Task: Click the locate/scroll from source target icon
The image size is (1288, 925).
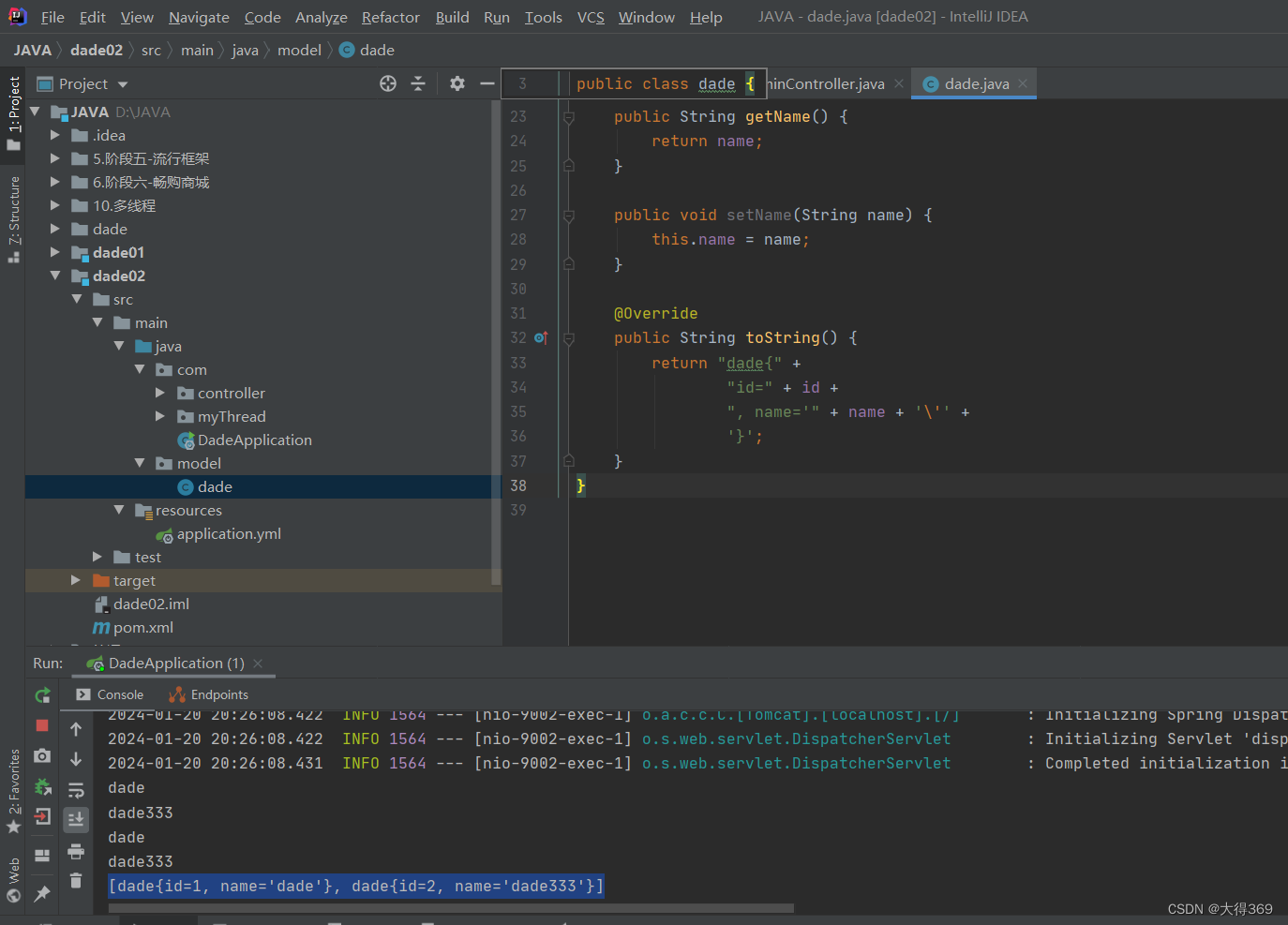Action: [388, 83]
